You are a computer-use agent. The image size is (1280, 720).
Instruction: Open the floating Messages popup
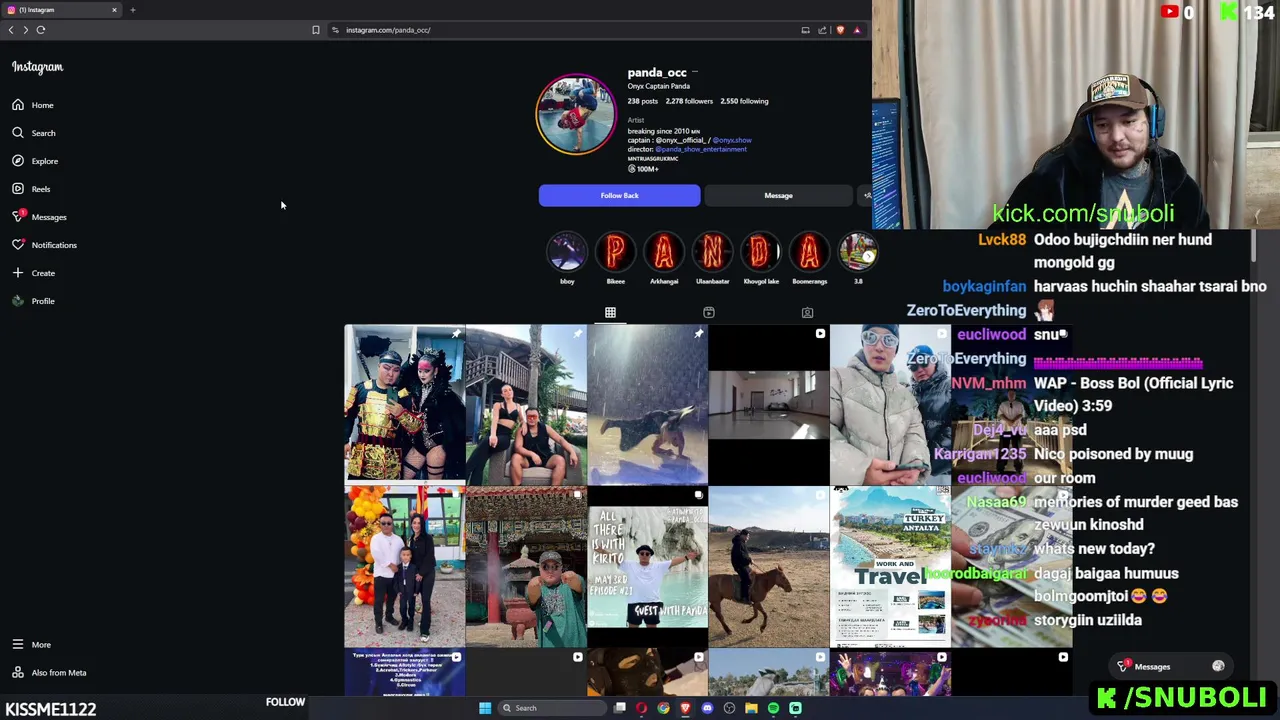(x=1168, y=667)
